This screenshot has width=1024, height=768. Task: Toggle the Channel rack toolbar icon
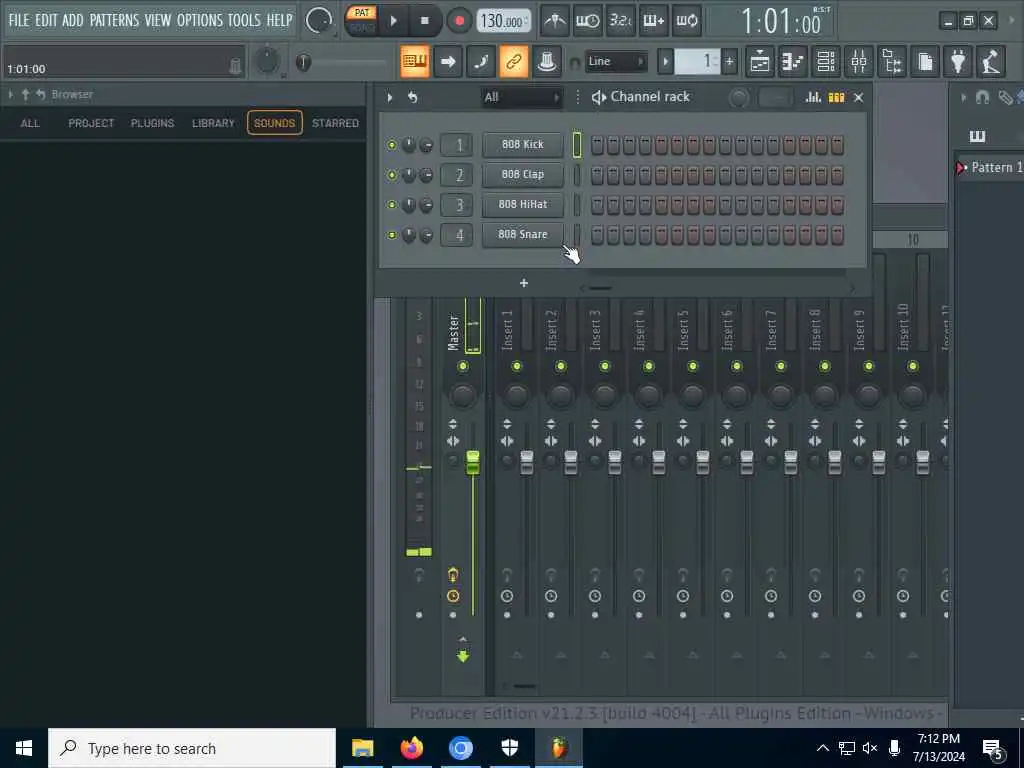click(x=826, y=62)
